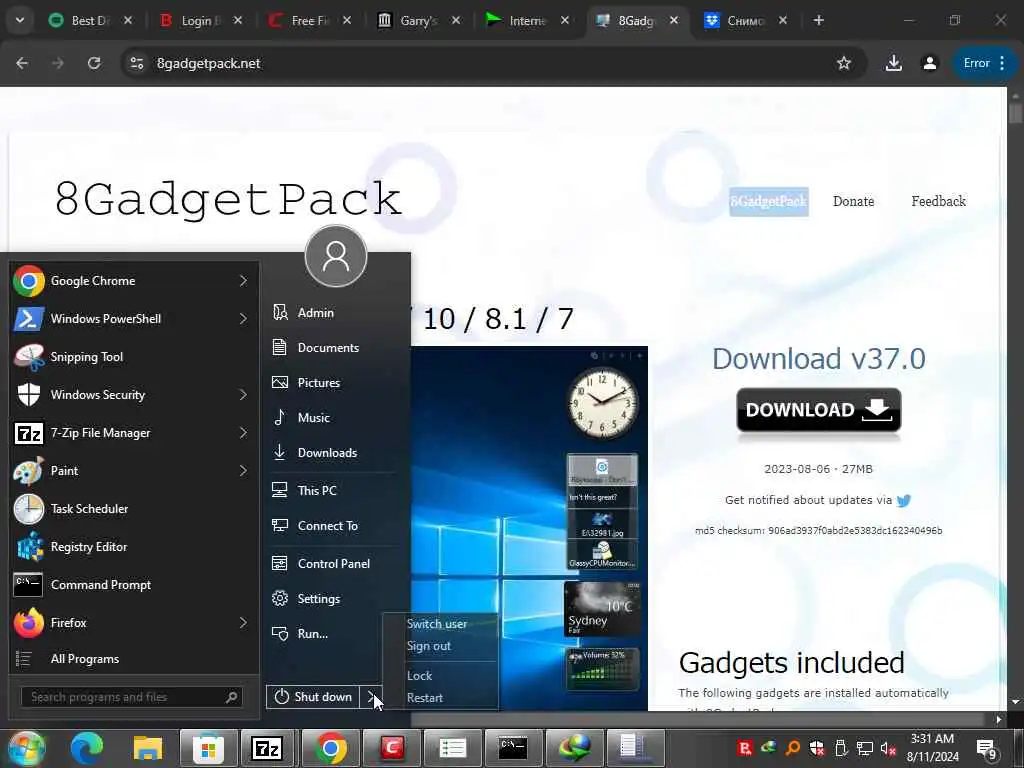Image resolution: width=1024 pixels, height=768 pixels.
Task: Open the Donate page link
Action: pyautogui.click(x=853, y=201)
